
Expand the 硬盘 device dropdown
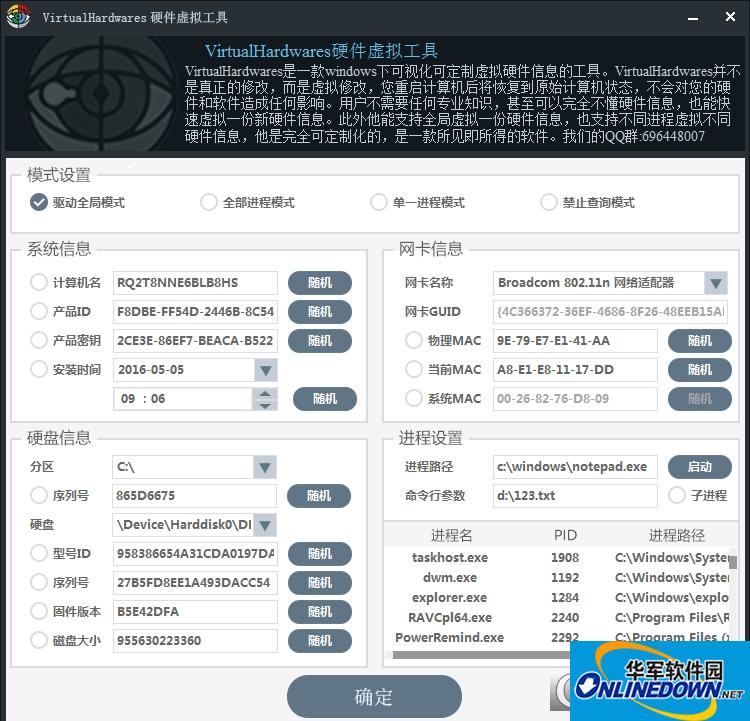[265, 525]
